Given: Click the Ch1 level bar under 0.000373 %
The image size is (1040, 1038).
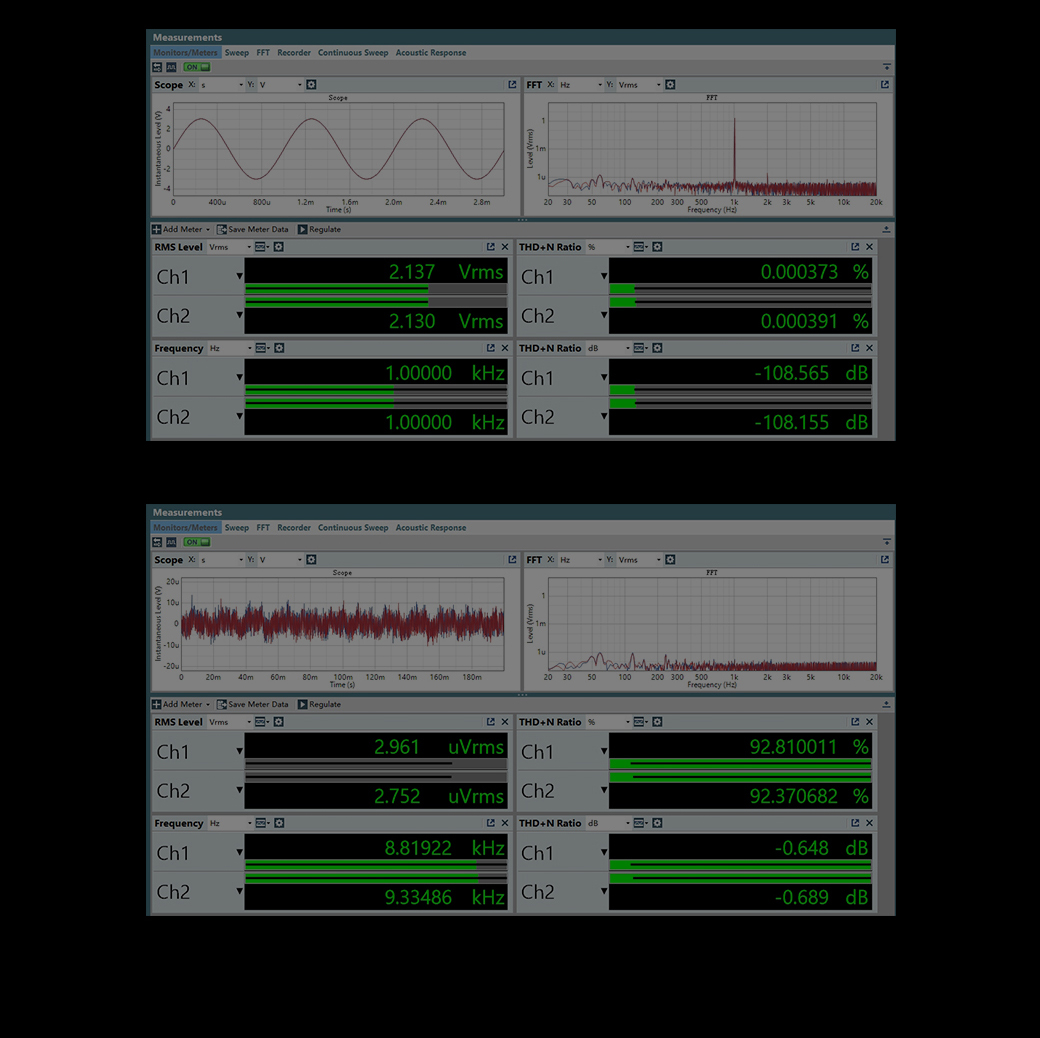Looking at the screenshot, I should 740,289.
